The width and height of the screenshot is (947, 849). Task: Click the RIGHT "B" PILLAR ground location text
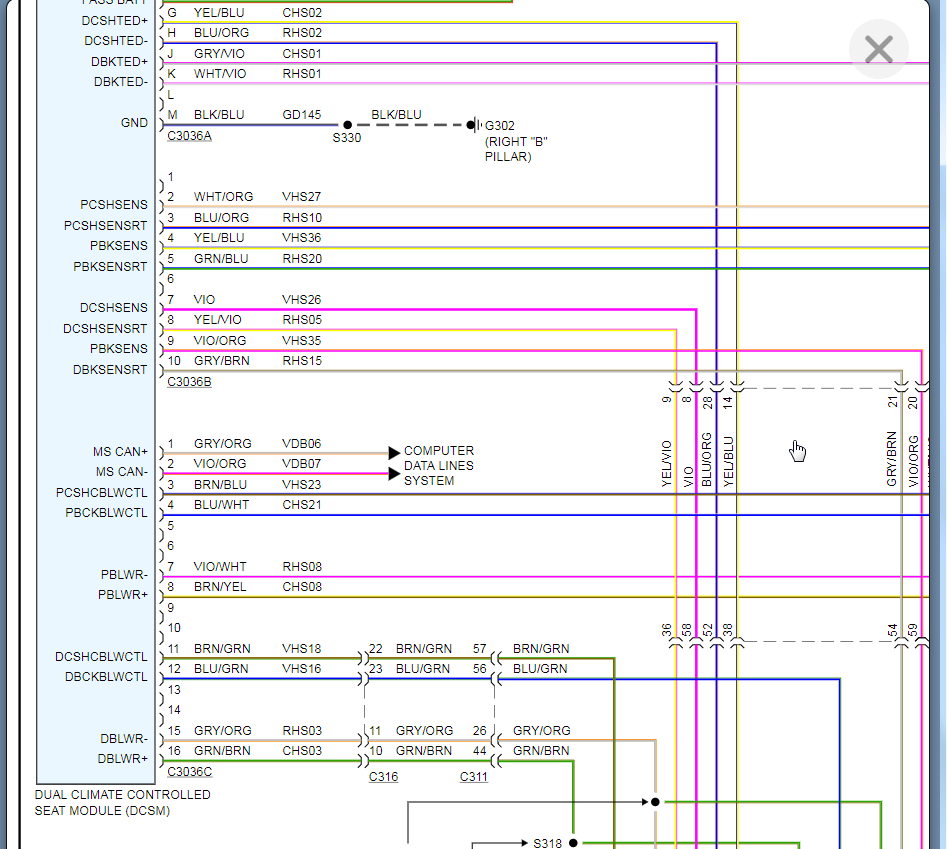[x=516, y=149]
